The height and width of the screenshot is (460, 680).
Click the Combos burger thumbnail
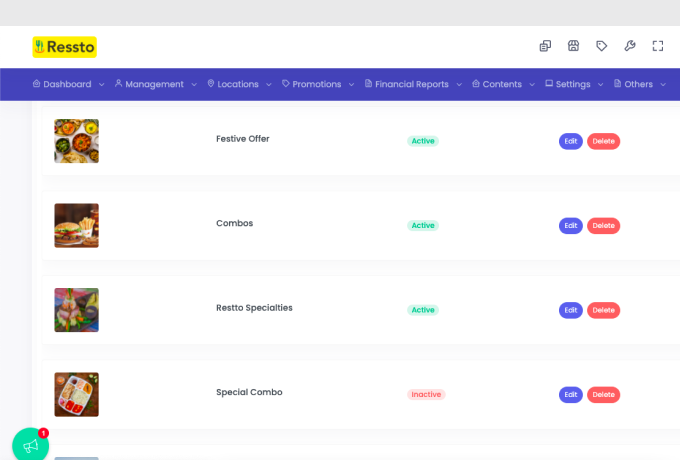pyautogui.click(x=76, y=225)
